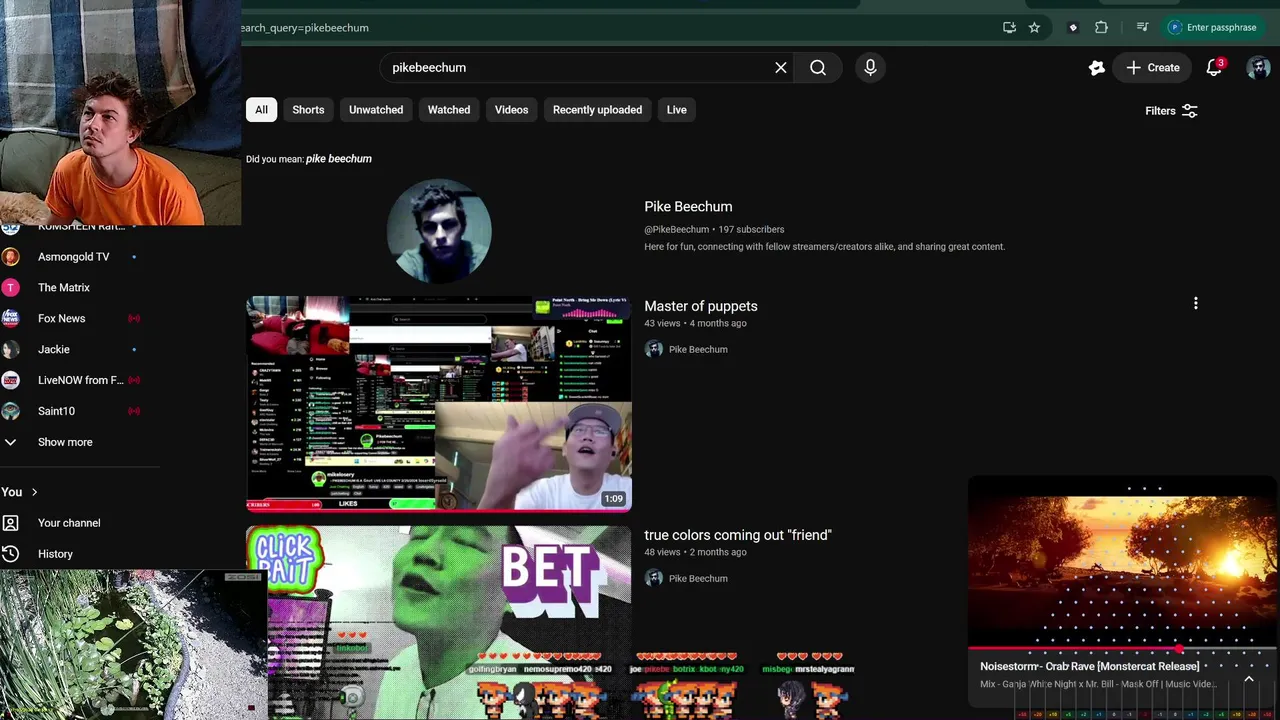This screenshot has width=1280, height=720.
Task: Open the YouTube notifications bell
Action: tap(1215, 68)
